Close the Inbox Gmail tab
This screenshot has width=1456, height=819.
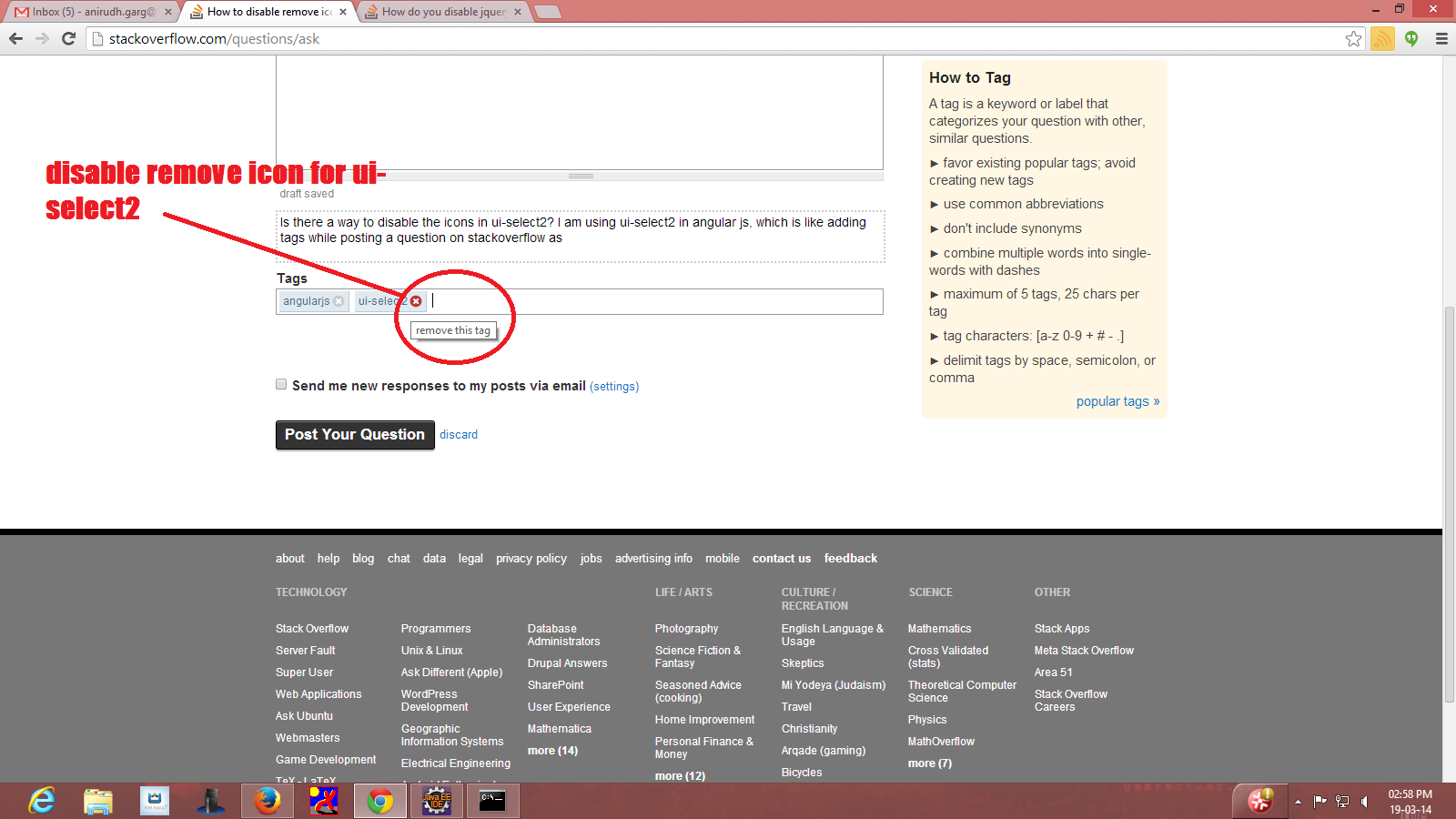pyautogui.click(x=168, y=12)
